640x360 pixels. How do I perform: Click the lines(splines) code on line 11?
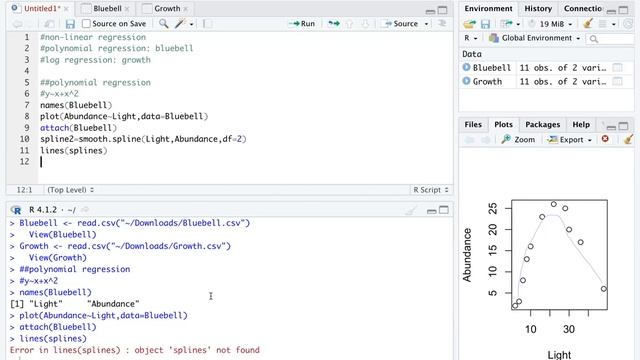point(73,151)
